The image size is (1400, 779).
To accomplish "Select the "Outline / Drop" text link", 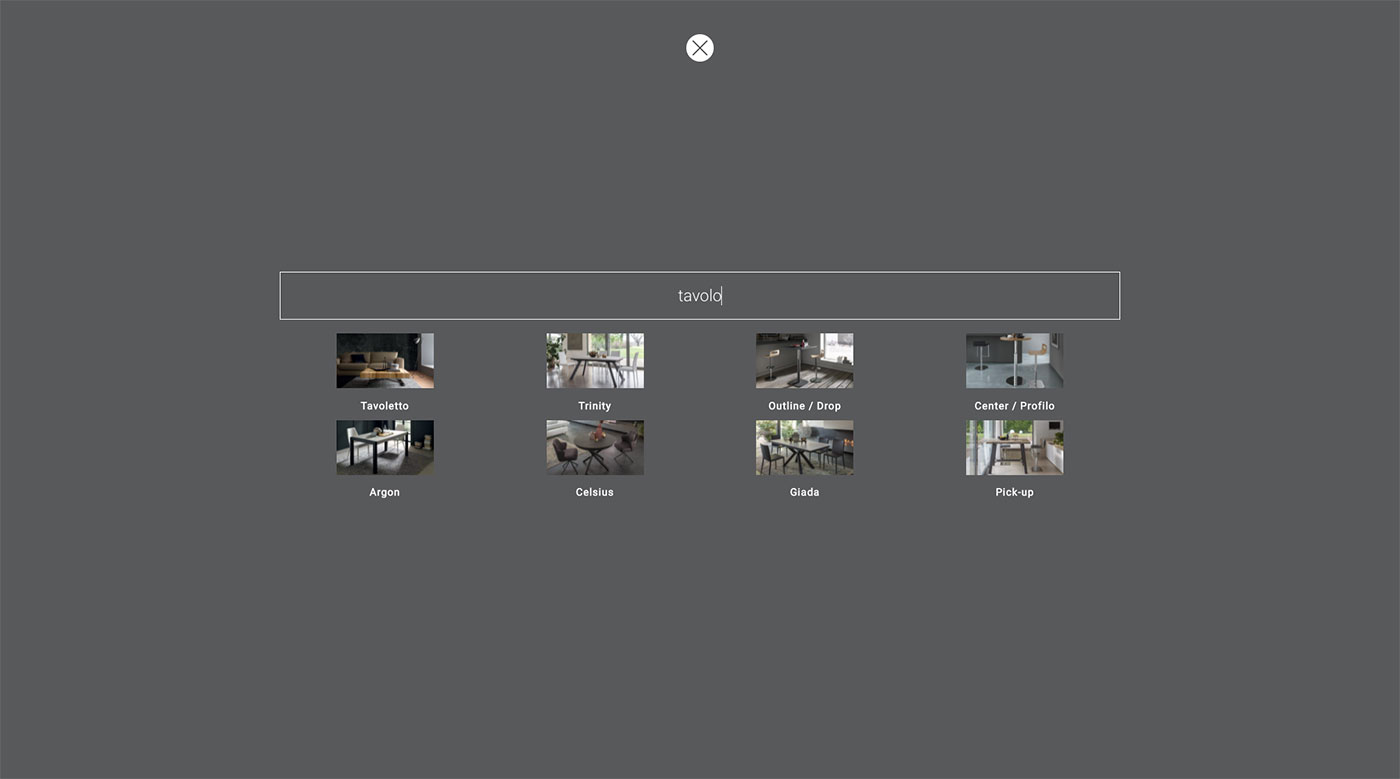I will tap(805, 406).
